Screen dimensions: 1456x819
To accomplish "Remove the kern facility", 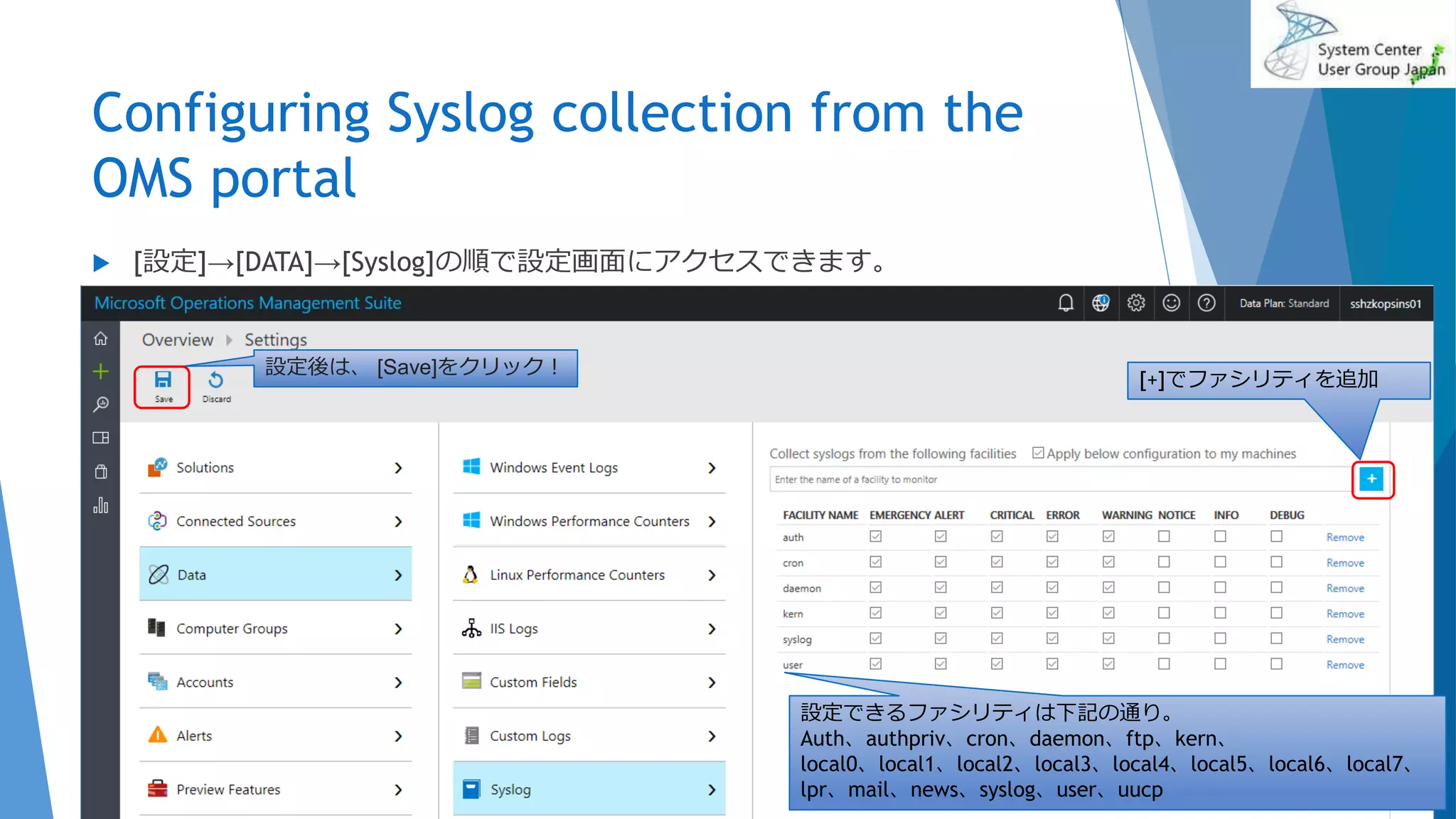I will [1345, 614].
